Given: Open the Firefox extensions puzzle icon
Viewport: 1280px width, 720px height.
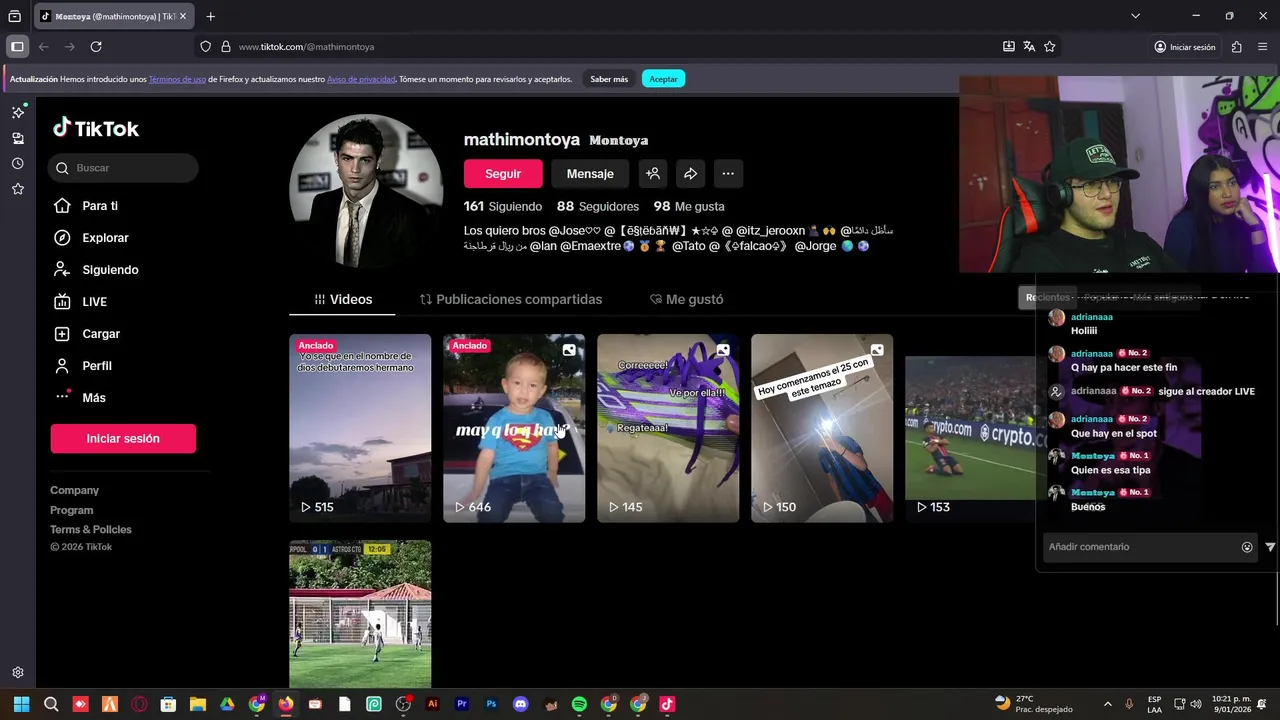Looking at the screenshot, I should tap(1237, 47).
